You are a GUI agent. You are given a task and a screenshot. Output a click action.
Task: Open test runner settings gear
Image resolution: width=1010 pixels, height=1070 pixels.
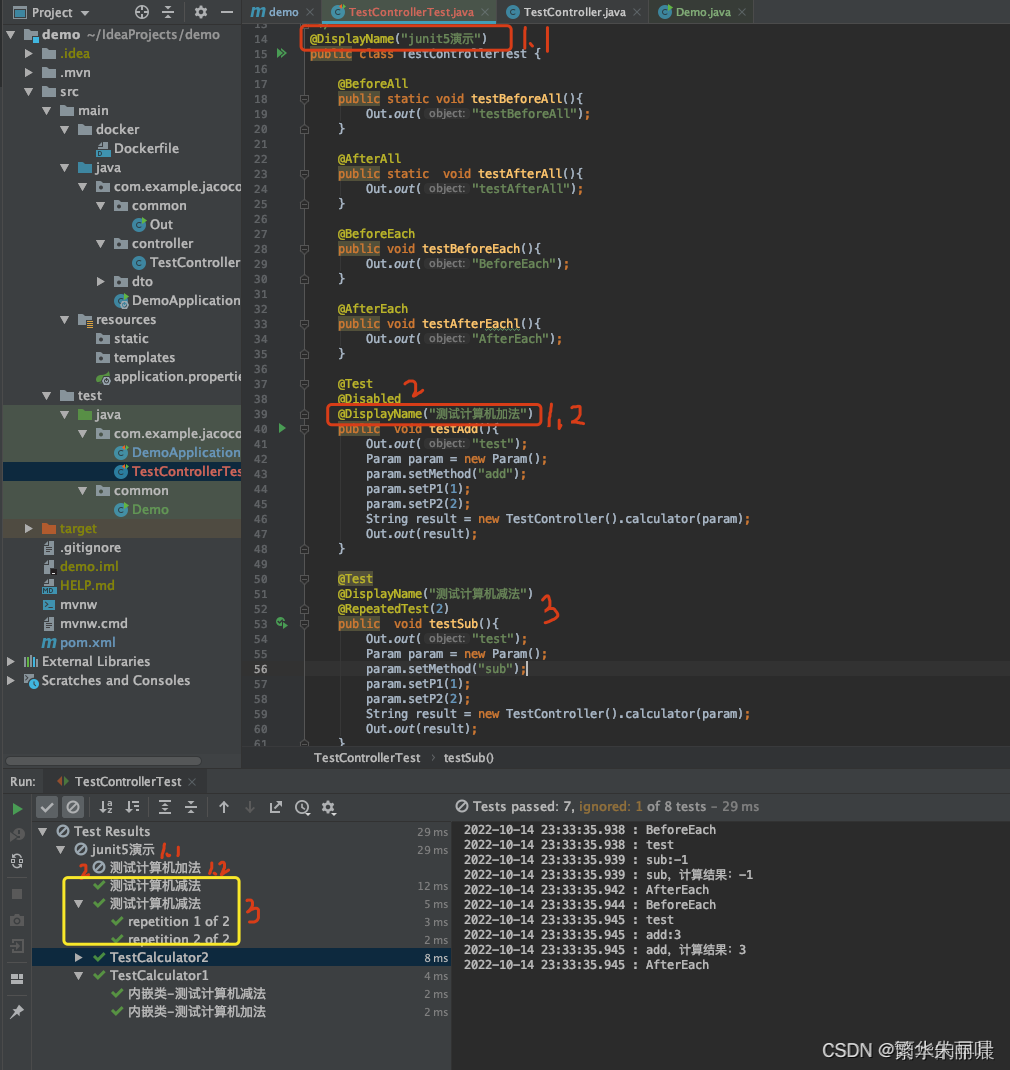[x=329, y=807]
